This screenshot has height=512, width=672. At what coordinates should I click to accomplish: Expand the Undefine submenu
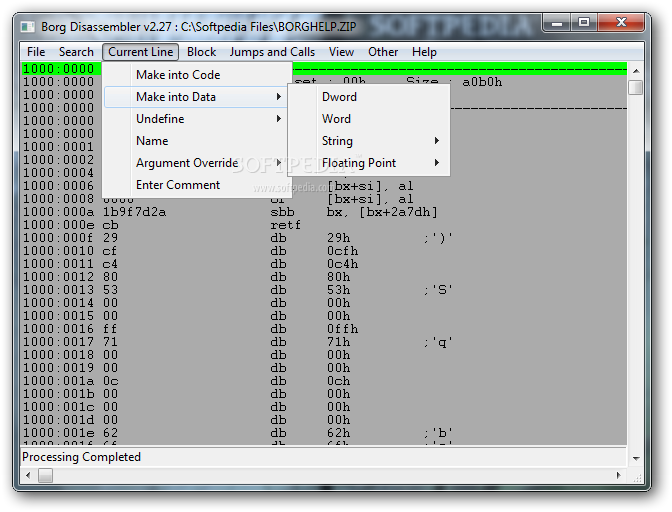[x=196, y=119]
